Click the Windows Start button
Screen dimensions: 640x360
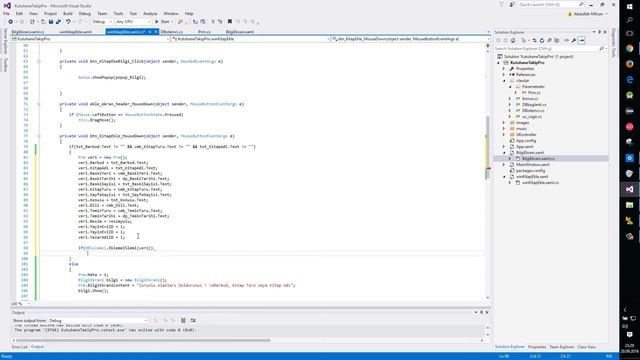[x=629, y=7]
